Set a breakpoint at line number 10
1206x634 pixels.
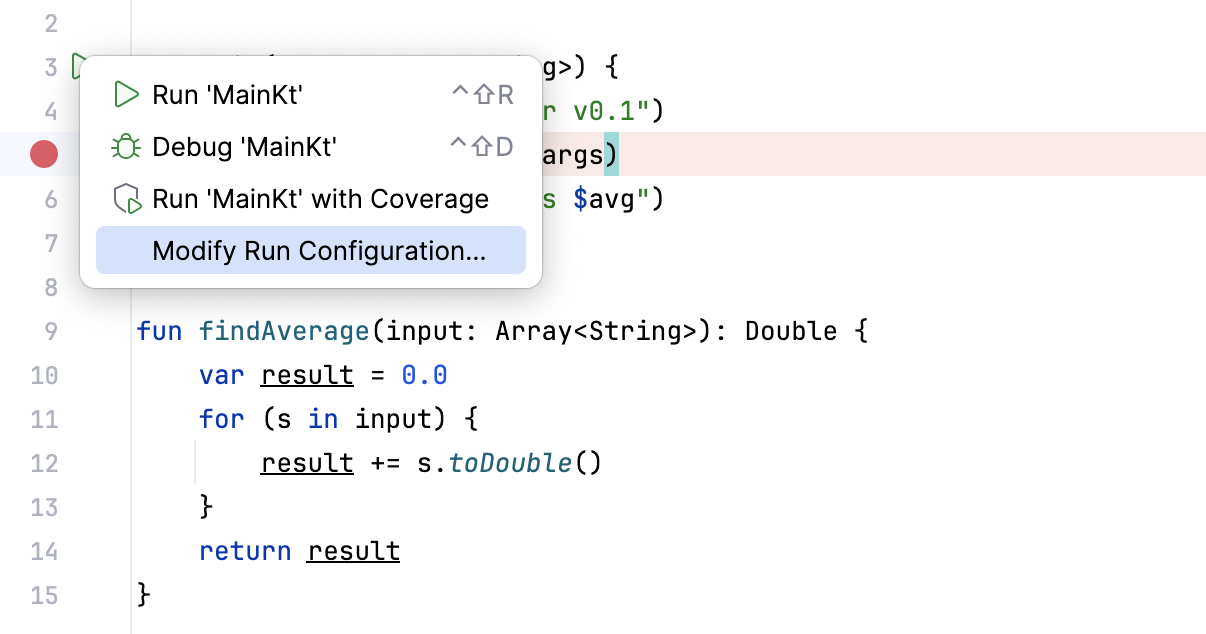pyautogui.click(x=44, y=376)
